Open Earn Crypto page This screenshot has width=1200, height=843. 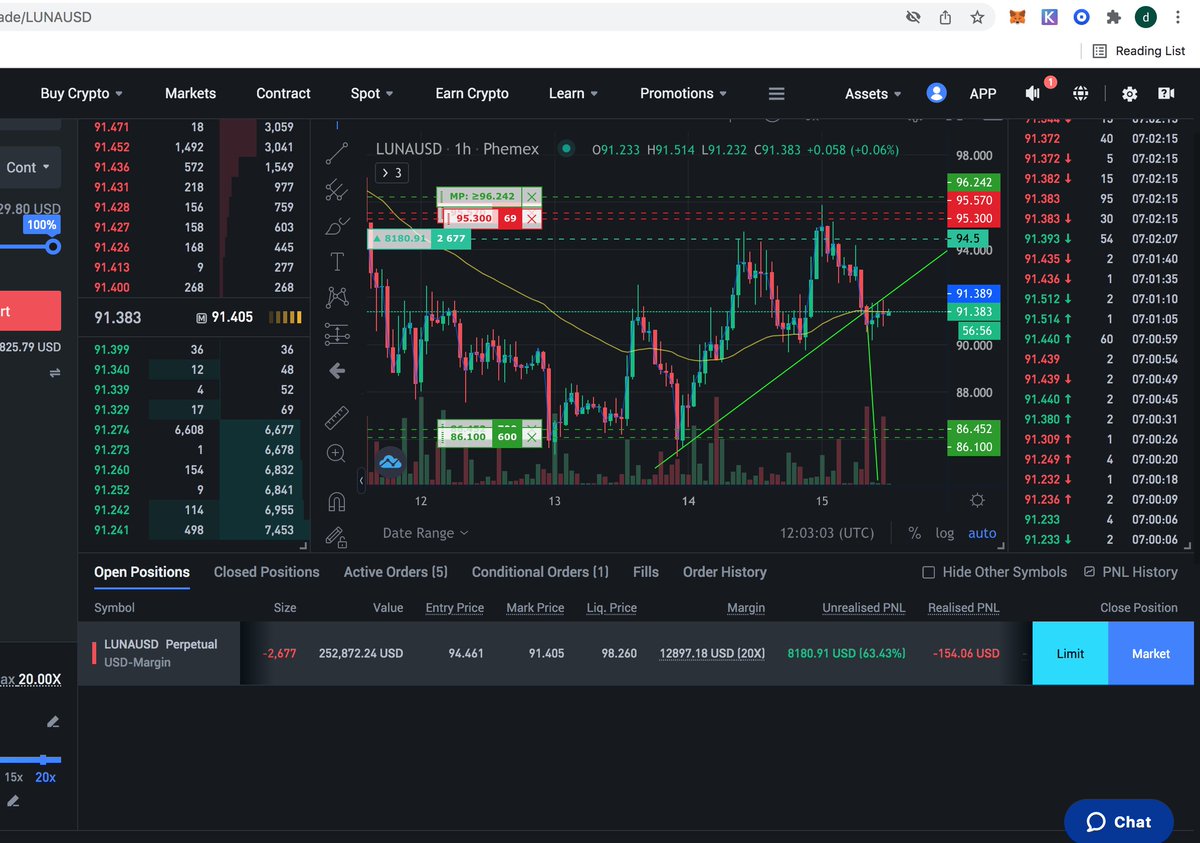472,93
